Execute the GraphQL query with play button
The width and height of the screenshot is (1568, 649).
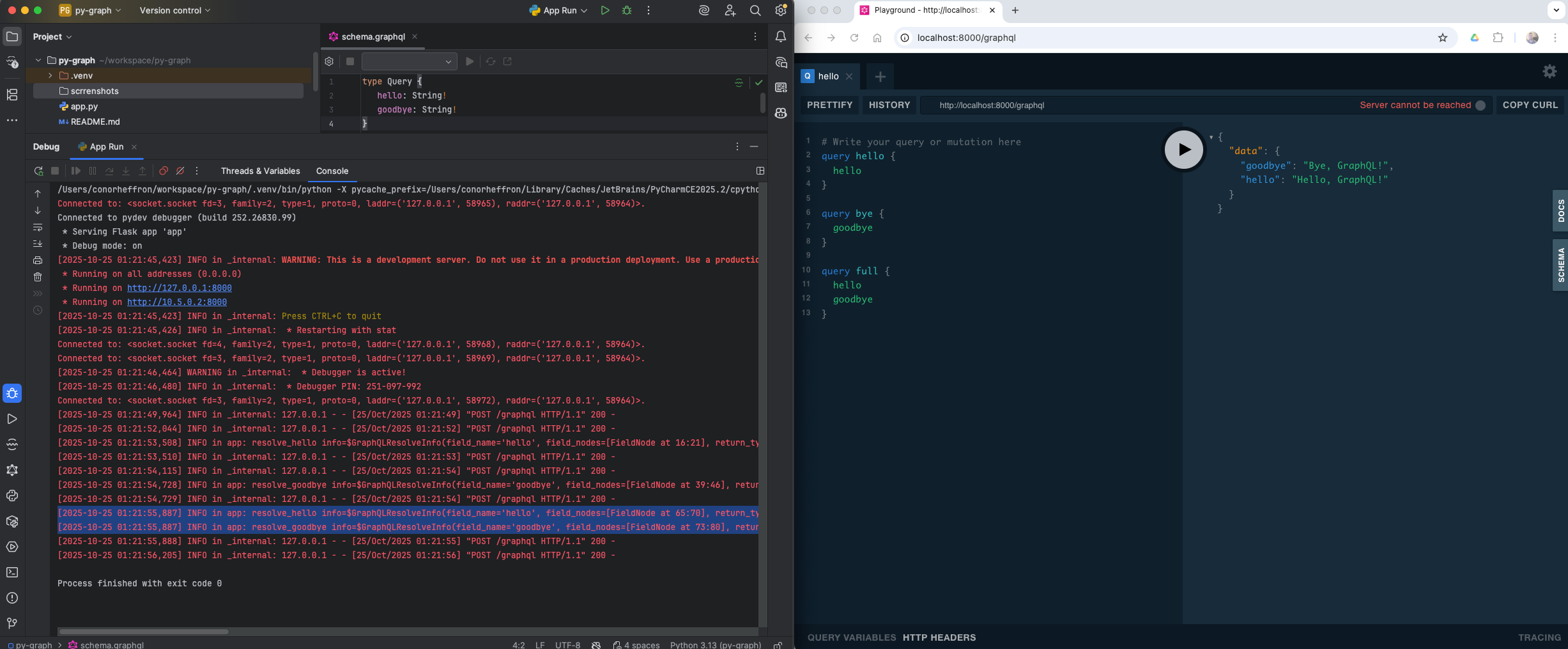click(1183, 149)
